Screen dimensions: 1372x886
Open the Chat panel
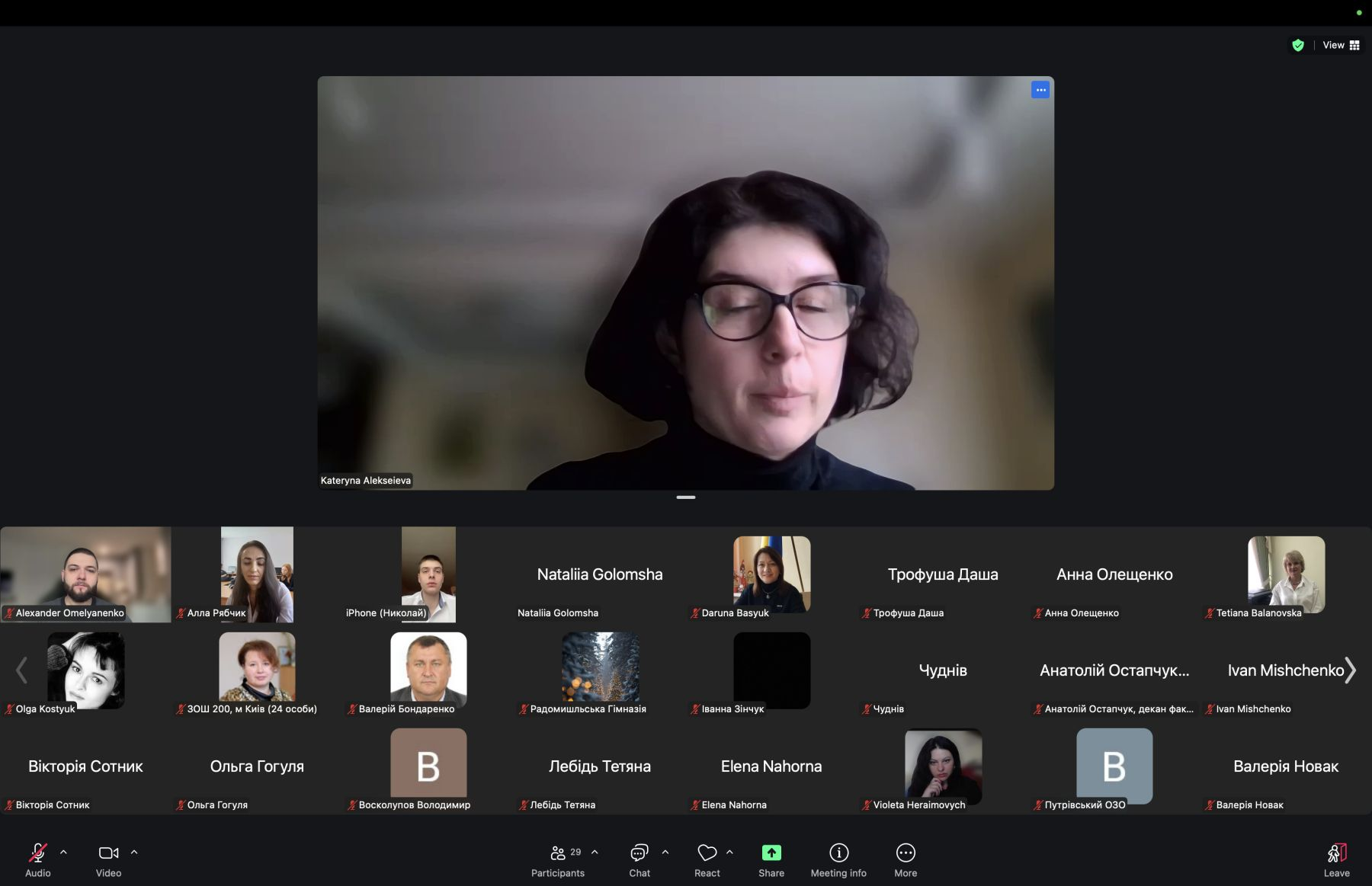pos(640,859)
